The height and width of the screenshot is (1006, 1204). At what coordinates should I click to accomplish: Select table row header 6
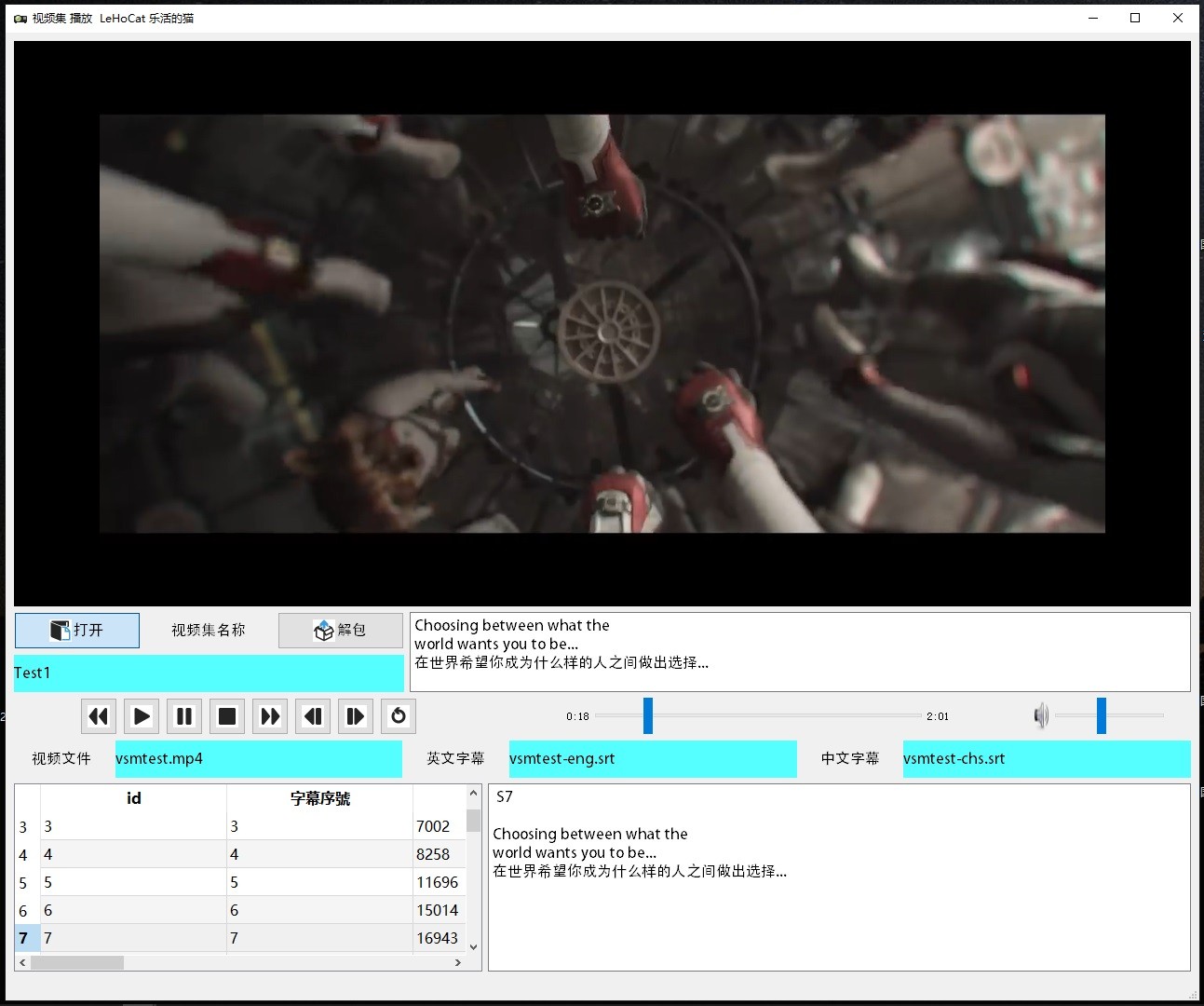click(x=27, y=910)
